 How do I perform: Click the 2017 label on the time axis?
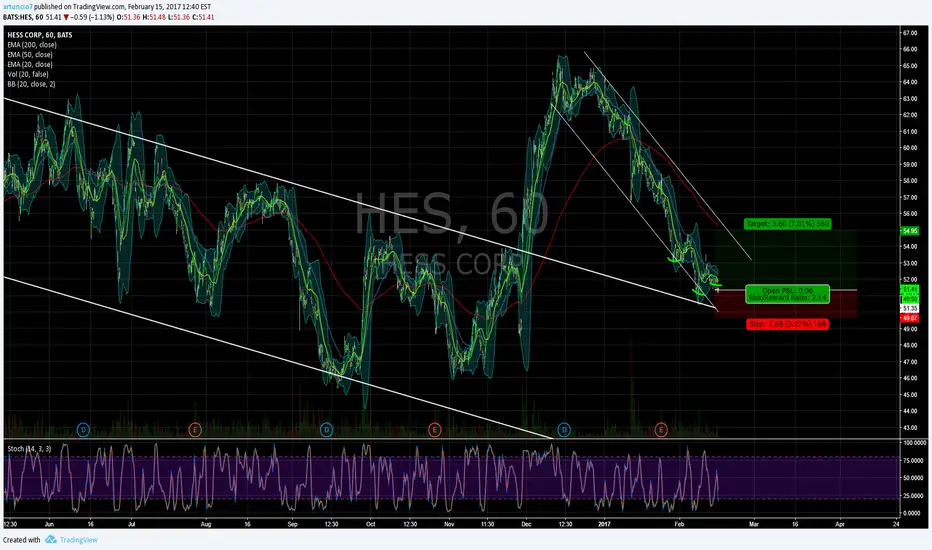(604, 524)
